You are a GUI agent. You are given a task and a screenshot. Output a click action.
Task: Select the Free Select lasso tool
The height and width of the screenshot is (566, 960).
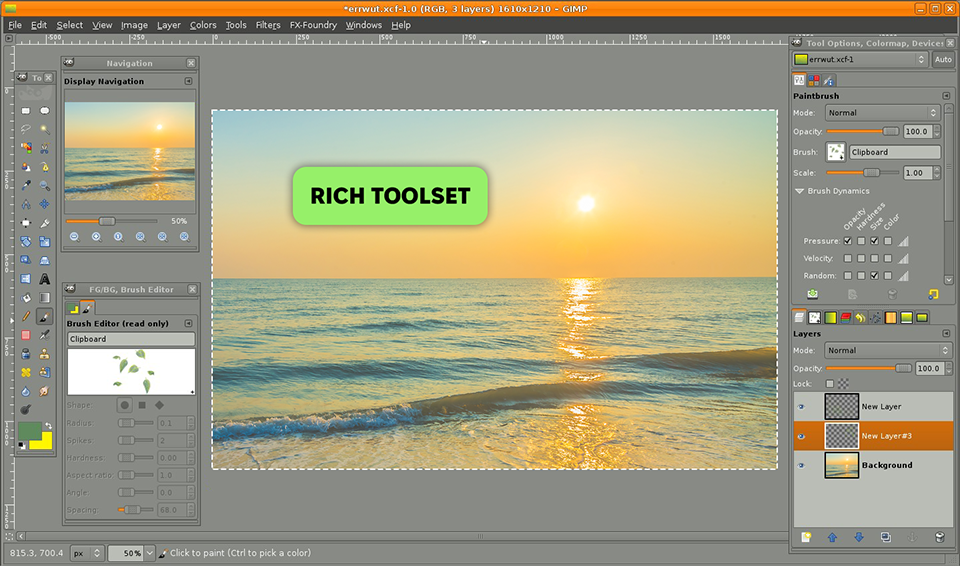tap(26, 129)
